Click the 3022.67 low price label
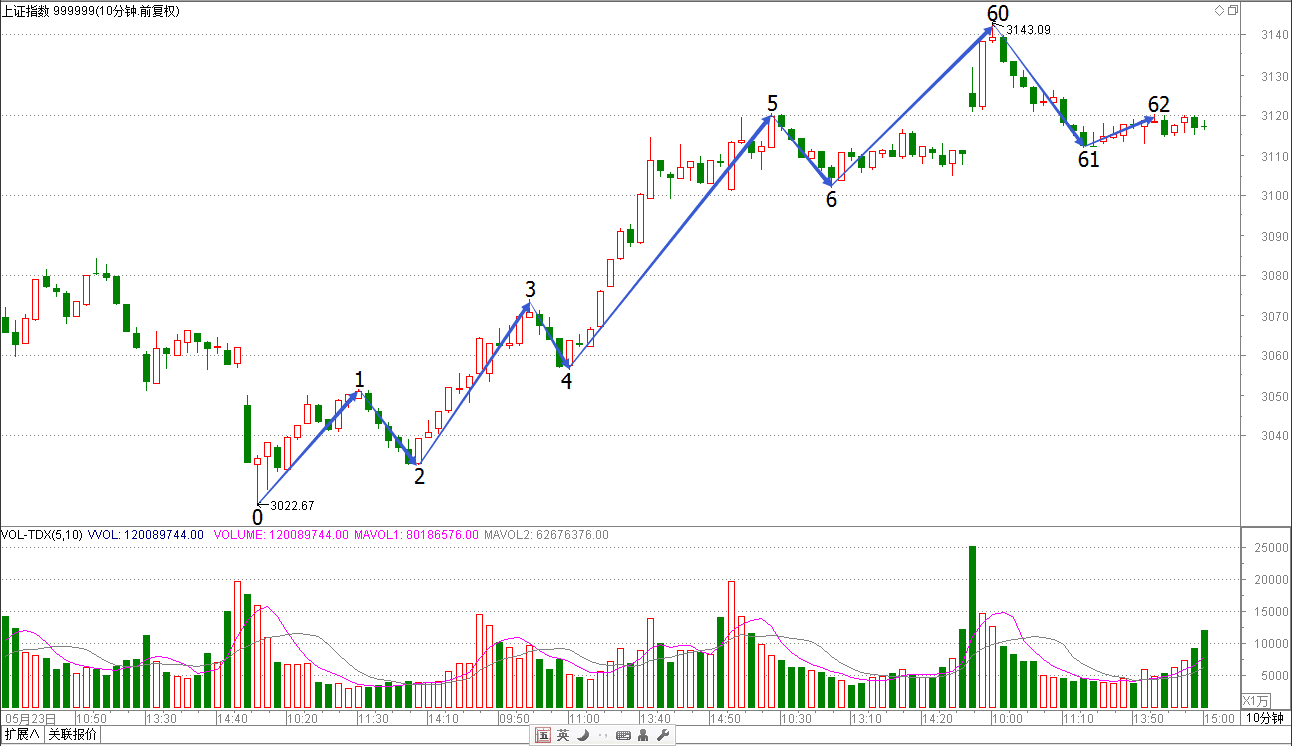Viewport: 1292px width, 746px height. (x=293, y=505)
